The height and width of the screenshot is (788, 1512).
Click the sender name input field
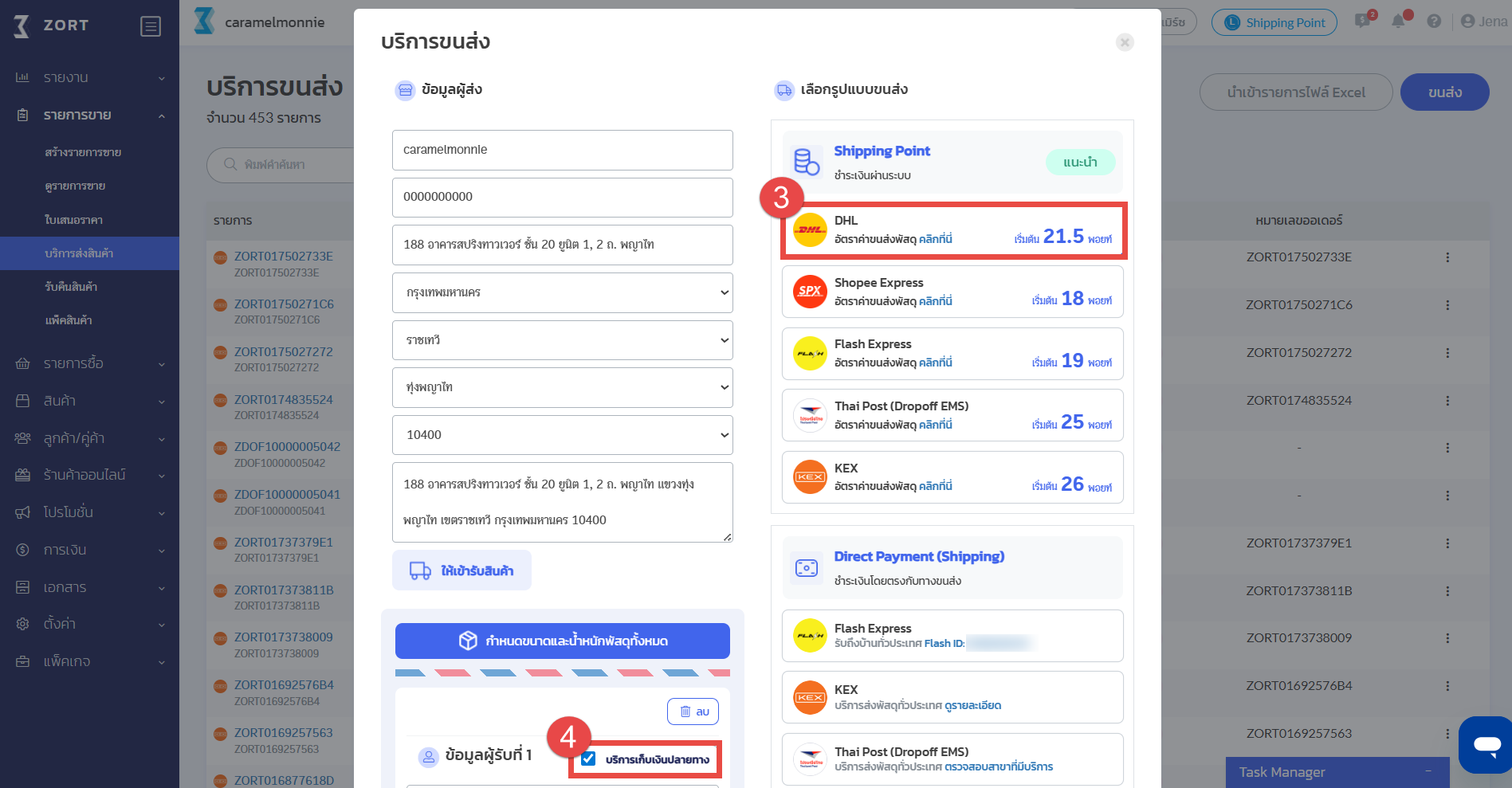point(562,150)
